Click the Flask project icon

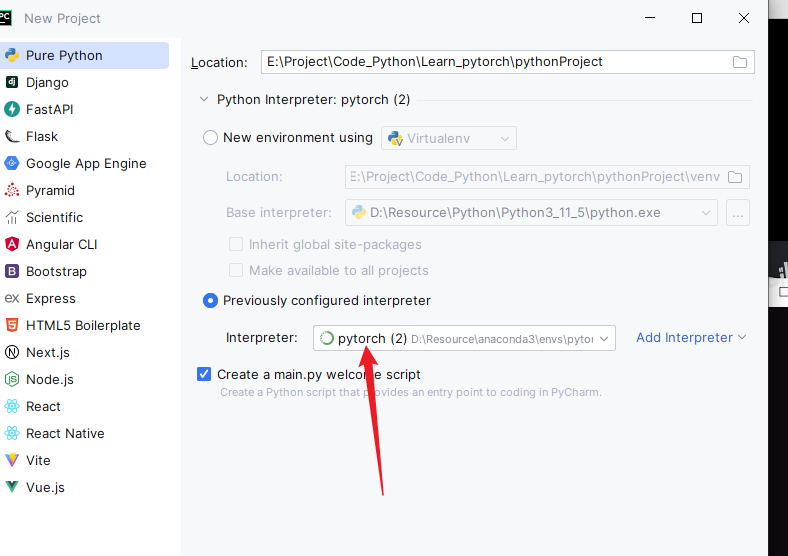tap(12, 136)
